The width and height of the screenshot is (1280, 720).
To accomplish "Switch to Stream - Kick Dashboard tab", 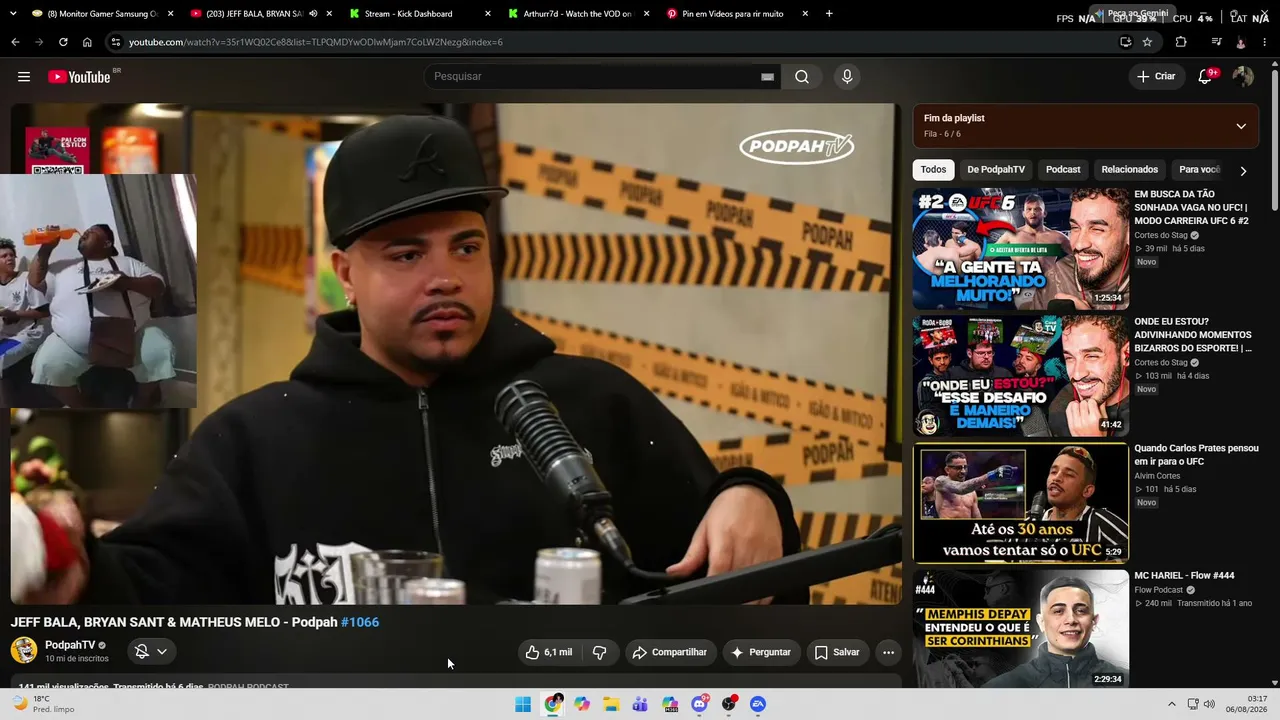I will pos(420,14).
